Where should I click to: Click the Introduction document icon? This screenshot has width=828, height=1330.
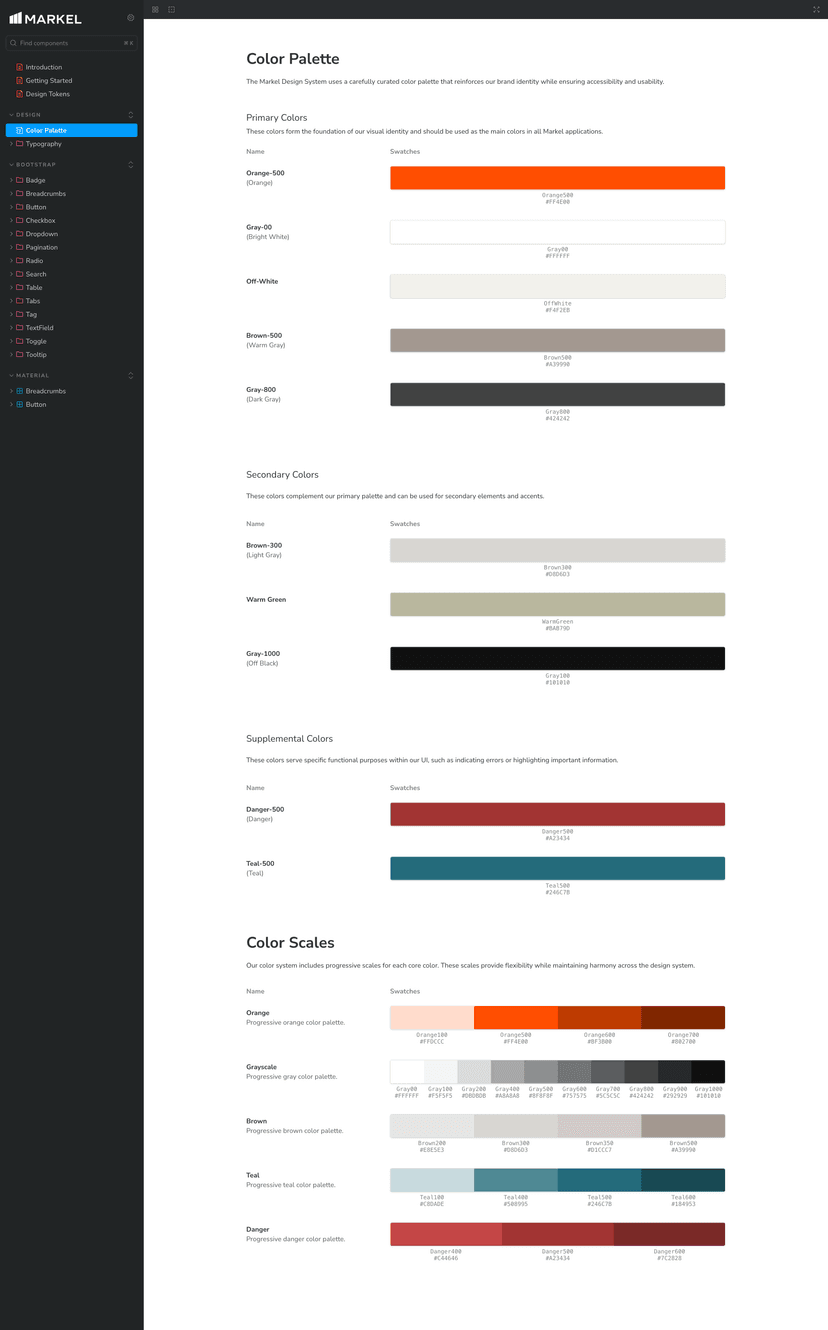[19, 67]
